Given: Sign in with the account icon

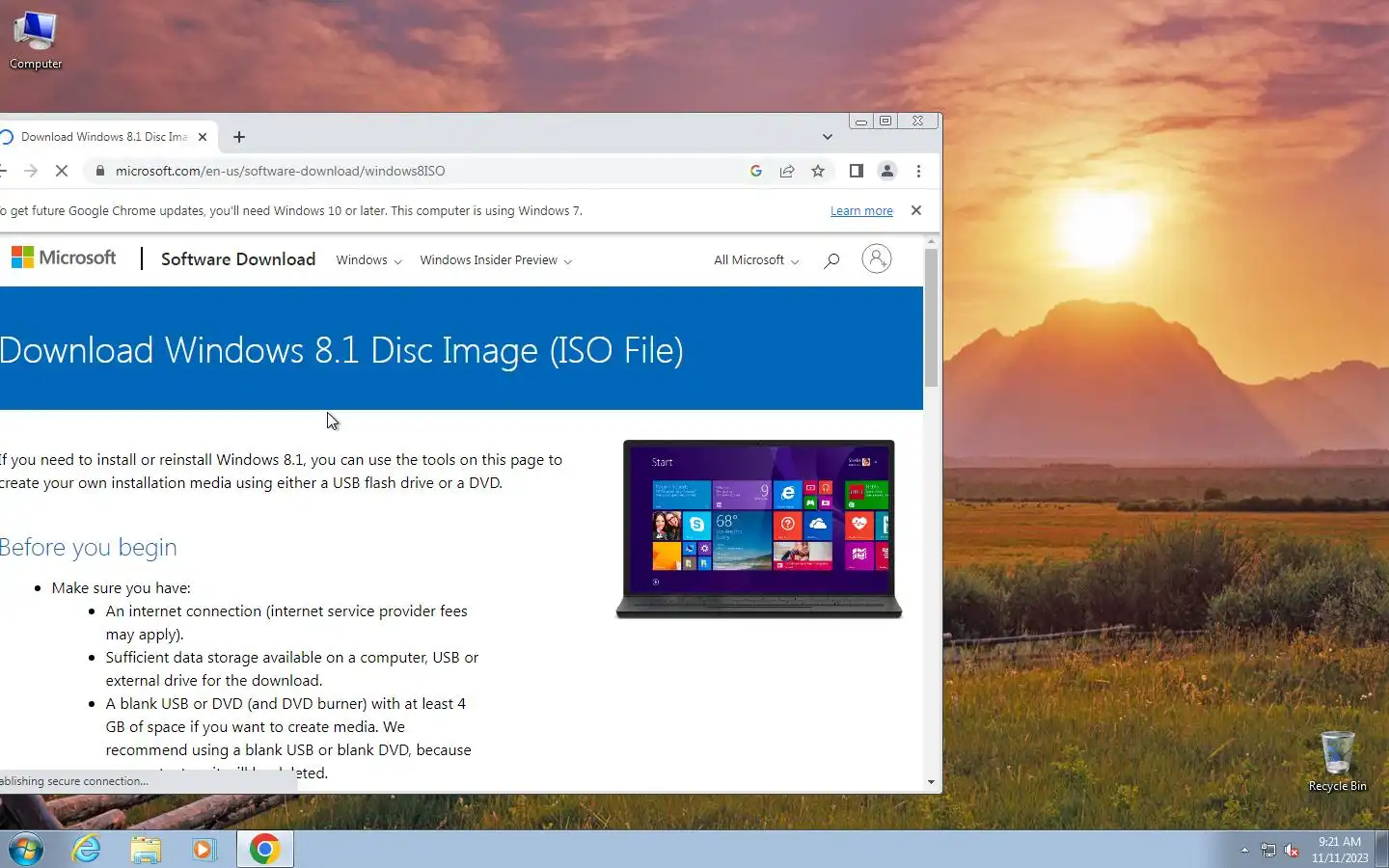Looking at the screenshot, I should tap(876, 258).
